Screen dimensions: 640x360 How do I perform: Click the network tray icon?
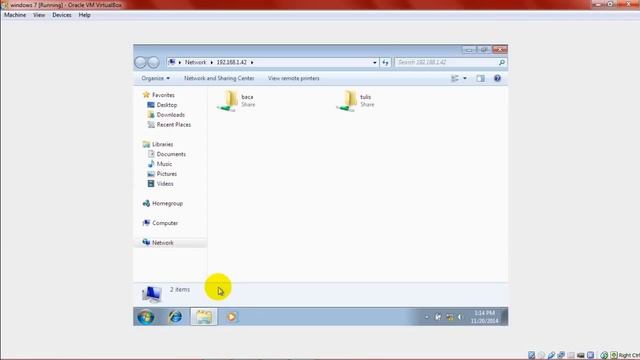click(449, 317)
